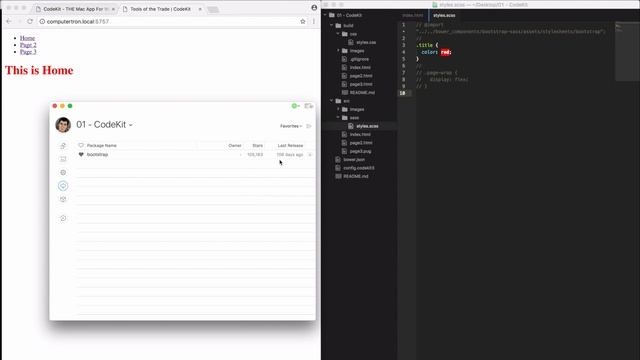Switch to styles.scss editor tab
The height and width of the screenshot is (360, 640).
(x=444, y=16)
